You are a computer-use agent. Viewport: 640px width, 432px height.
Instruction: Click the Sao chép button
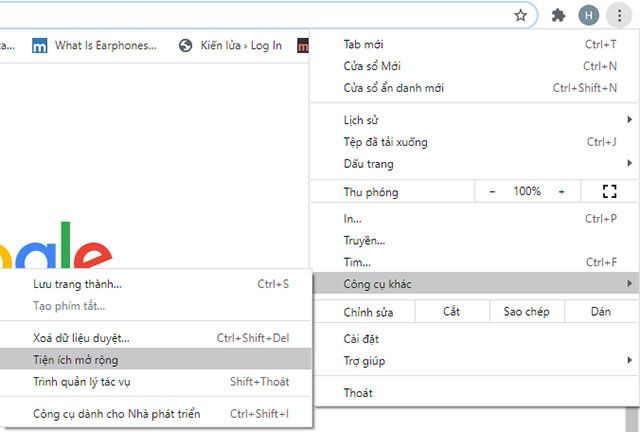pyautogui.click(x=527, y=312)
